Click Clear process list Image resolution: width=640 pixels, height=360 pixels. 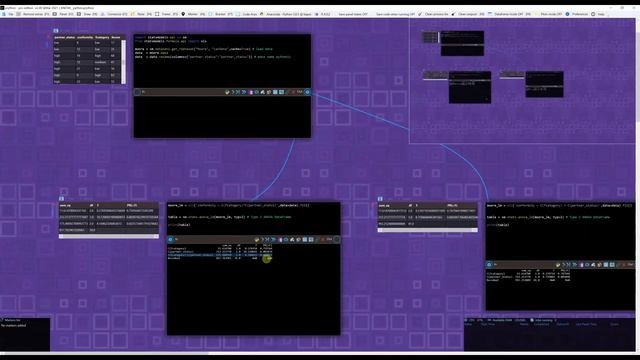click(x=433, y=14)
